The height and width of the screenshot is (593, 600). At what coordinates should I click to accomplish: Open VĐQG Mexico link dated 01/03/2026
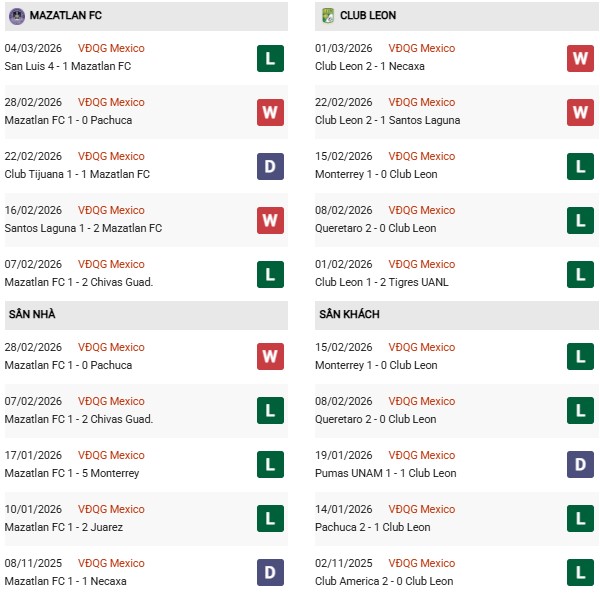421,48
